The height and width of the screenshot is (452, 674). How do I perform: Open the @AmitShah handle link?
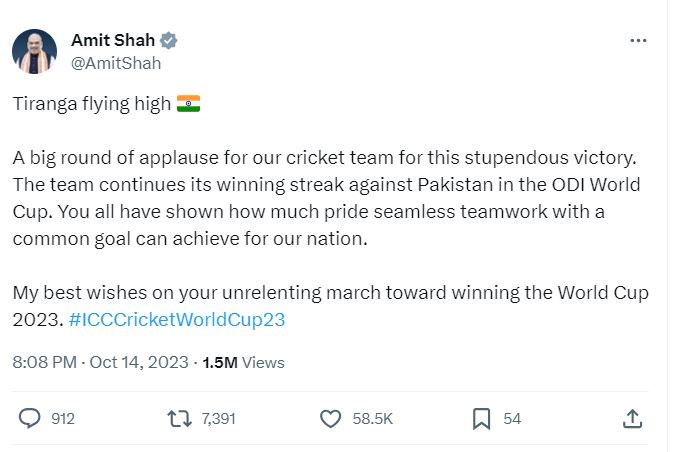tap(115, 62)
